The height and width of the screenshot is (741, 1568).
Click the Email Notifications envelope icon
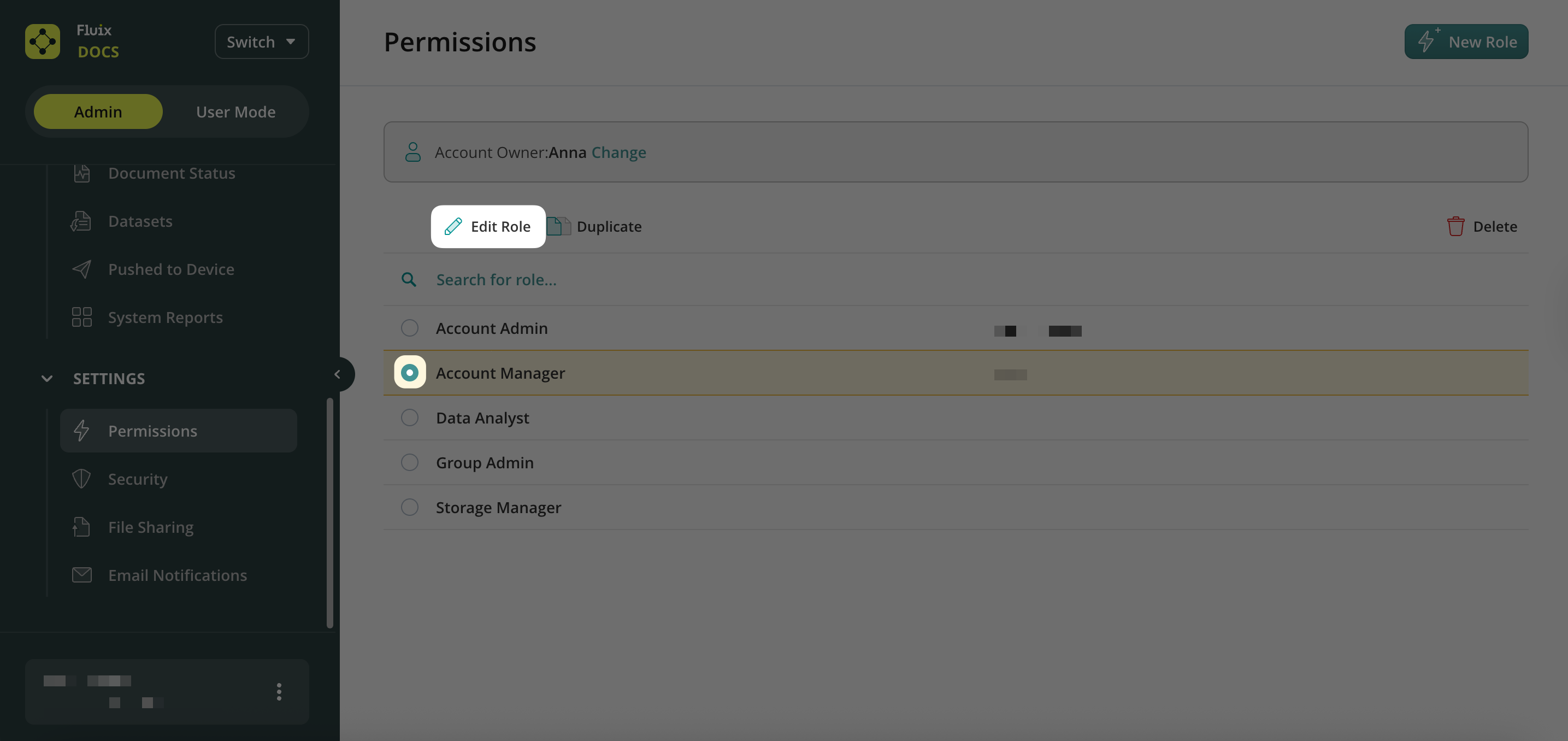coord(81,575)
